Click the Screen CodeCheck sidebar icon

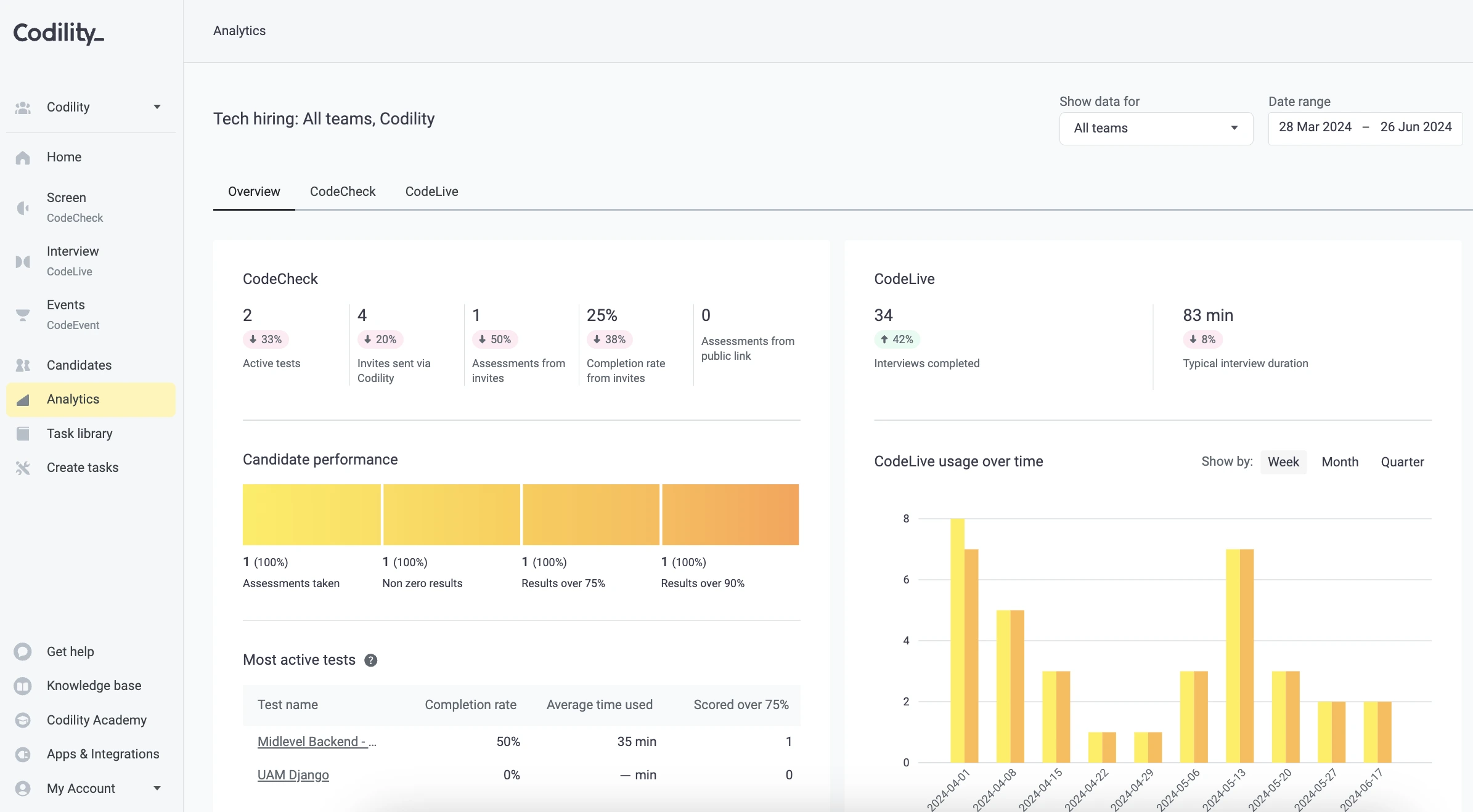pos(23,208)
